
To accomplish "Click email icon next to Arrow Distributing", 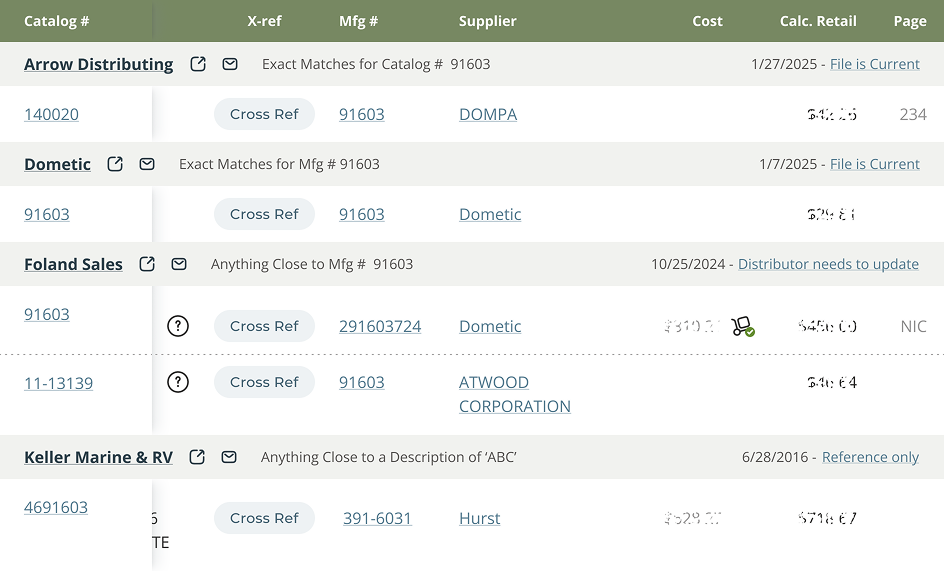I will click(x=230, y=64).
